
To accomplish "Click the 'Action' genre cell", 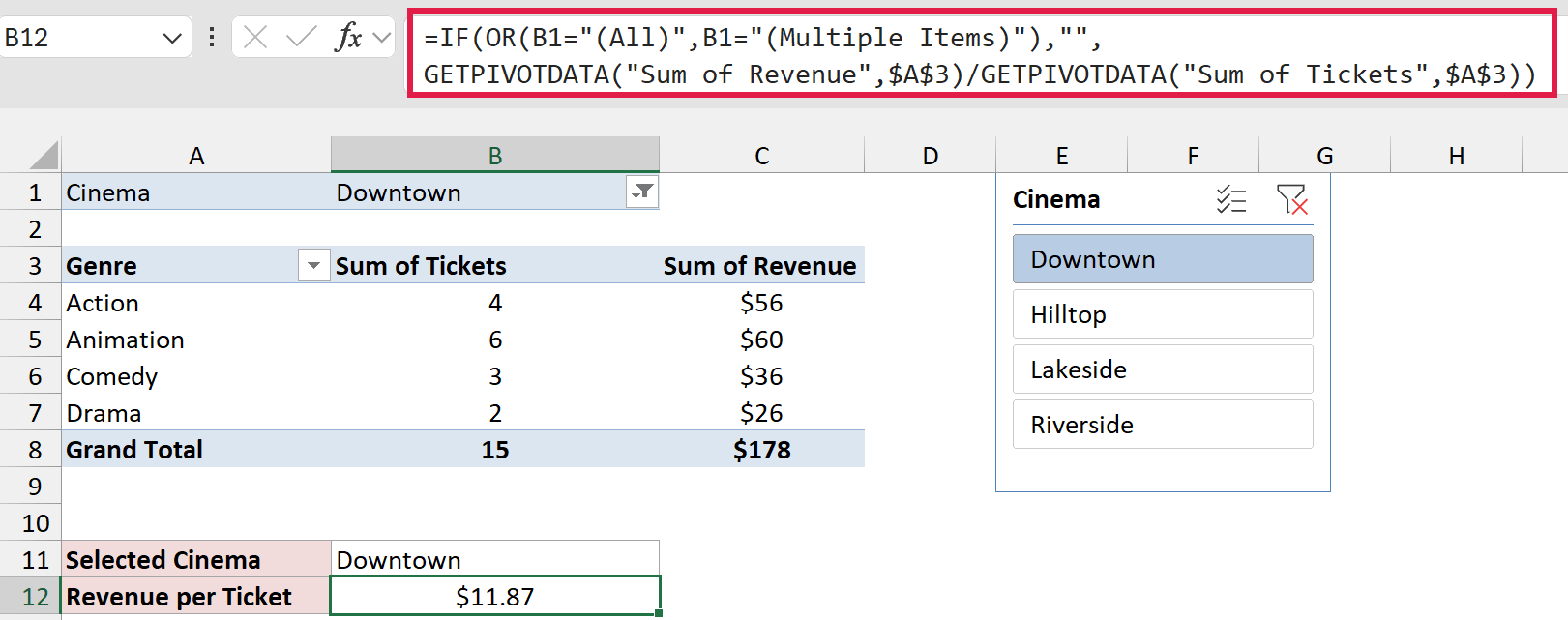I will [196, 303].
